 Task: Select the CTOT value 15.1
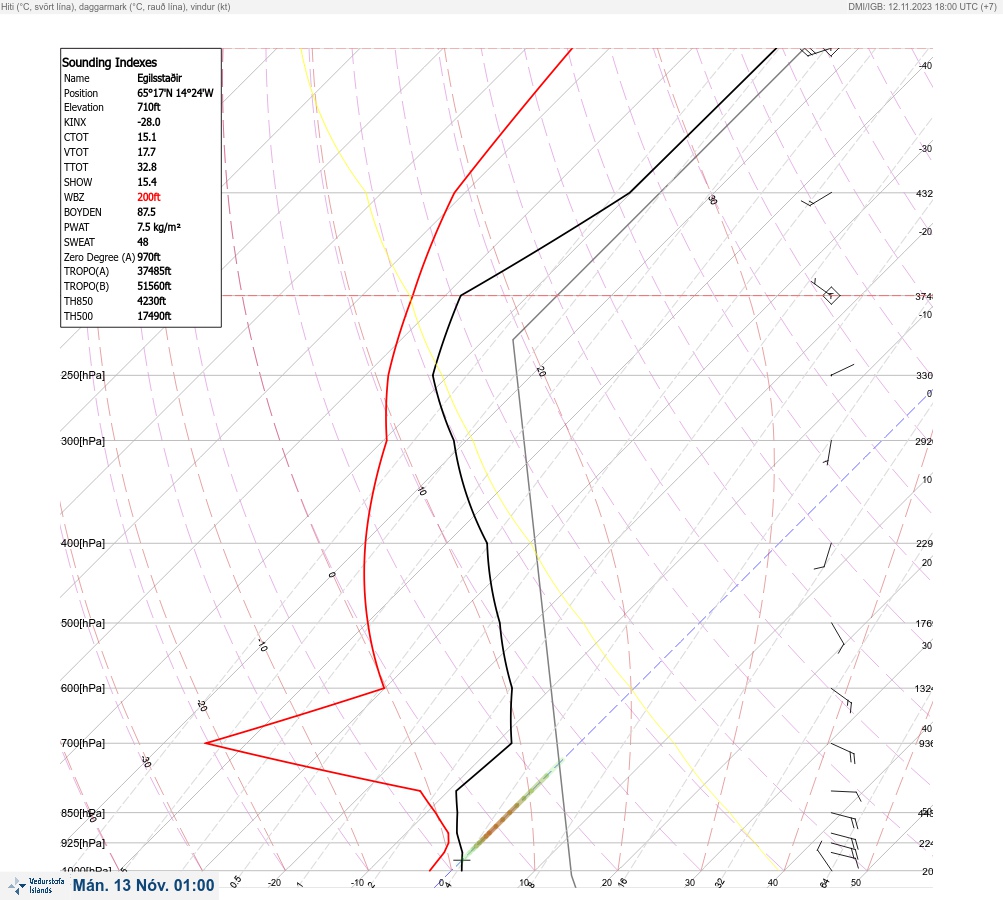[x=146, y=137]
